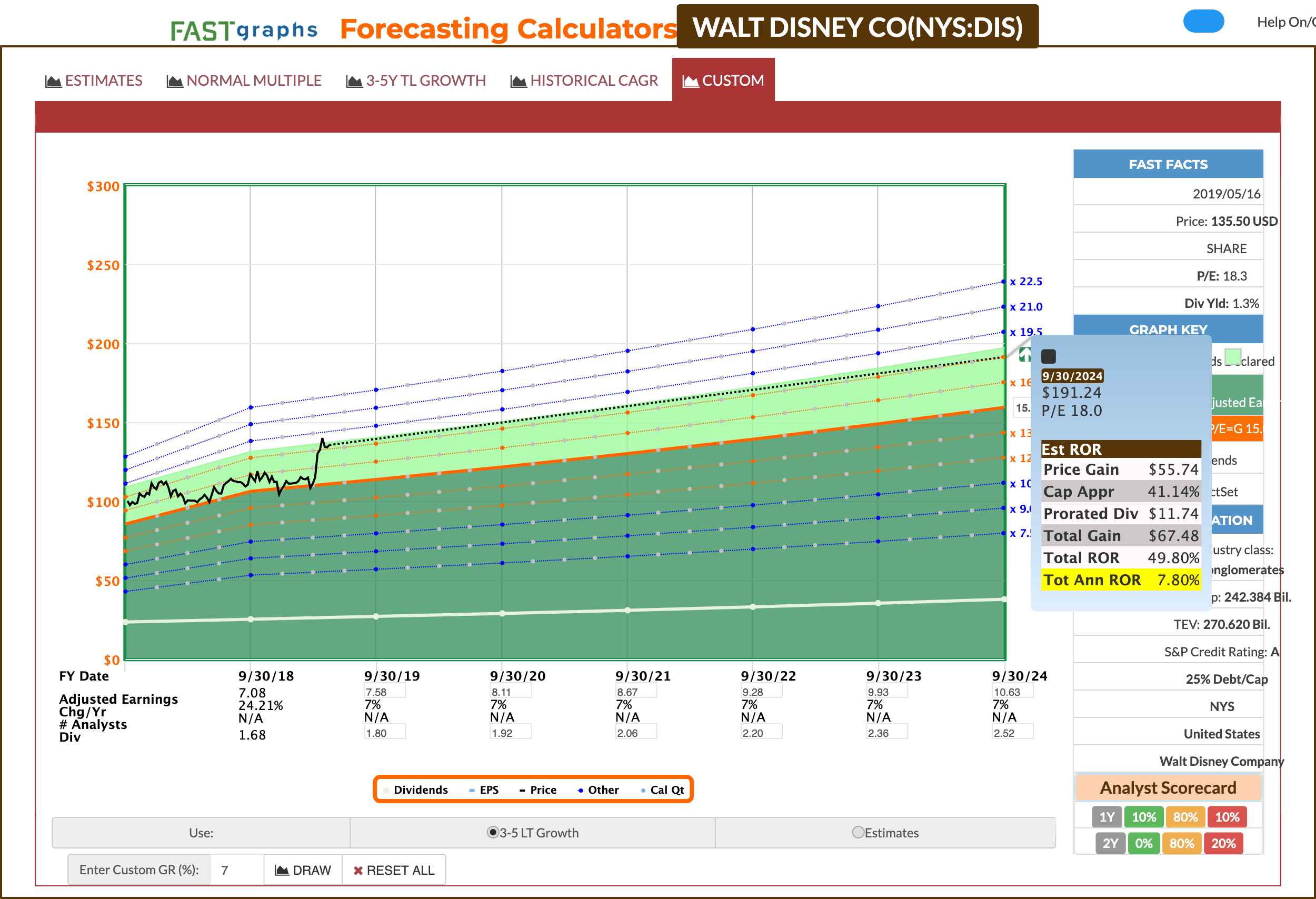This screenshot has height=899, width=1316.
Task: Click the orange 80% 1Y scorecard badge
Action: click(x=1185, y=816)
